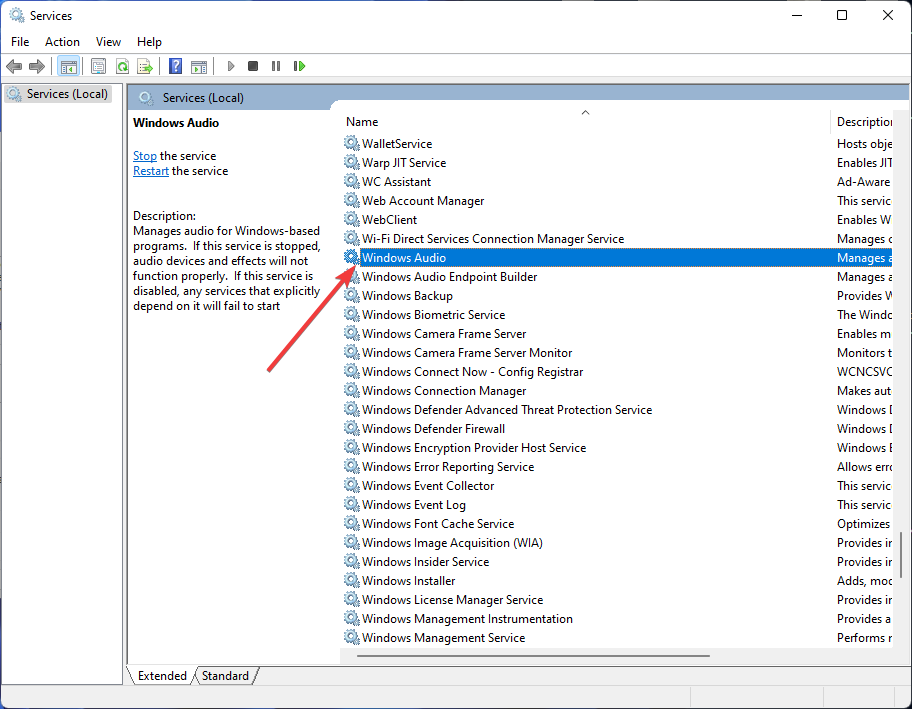
Task: Click the gear icon beside WebClient
Action: (x=351, y=219)
